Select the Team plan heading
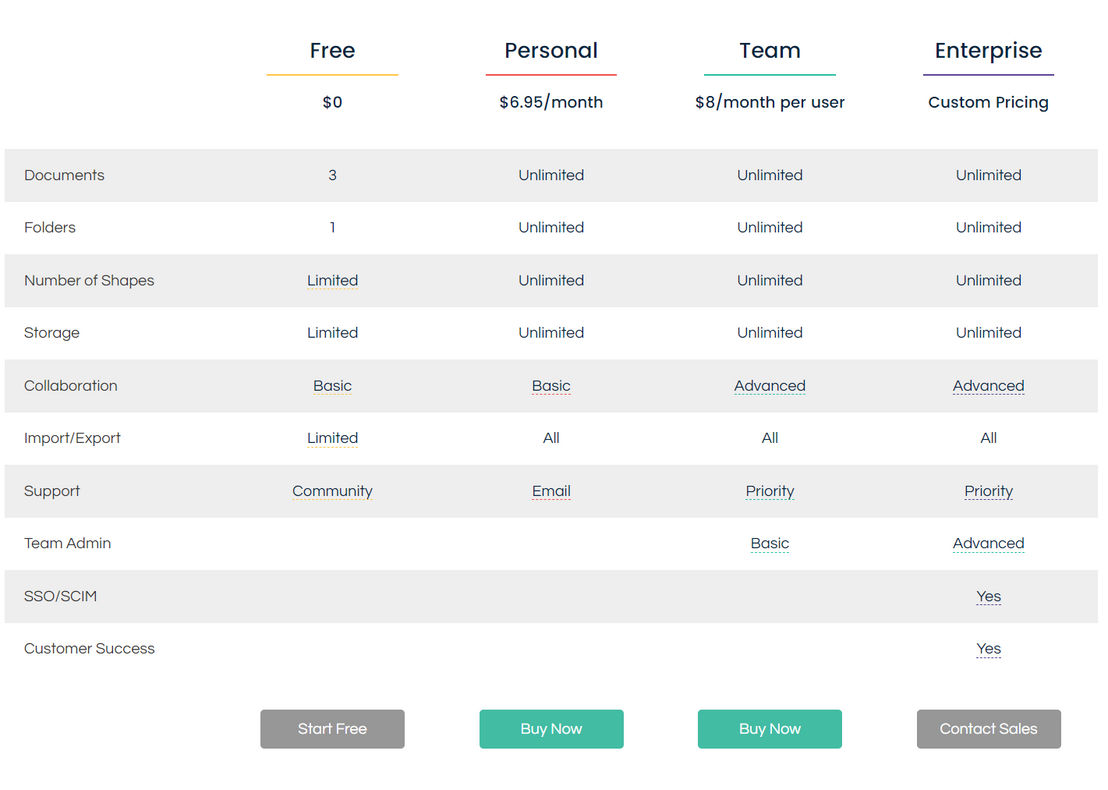This screenshot has height=790, width=1108. point(770,50)
